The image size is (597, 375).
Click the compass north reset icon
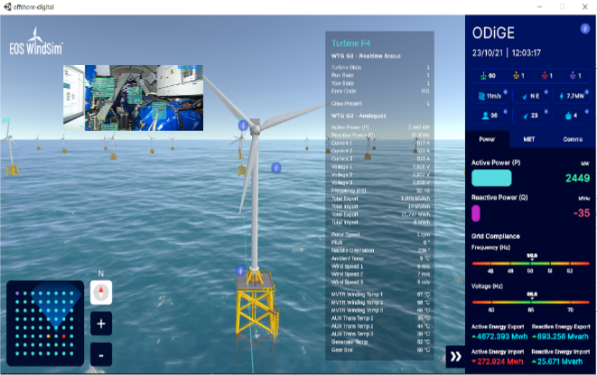tap(101, 292)
